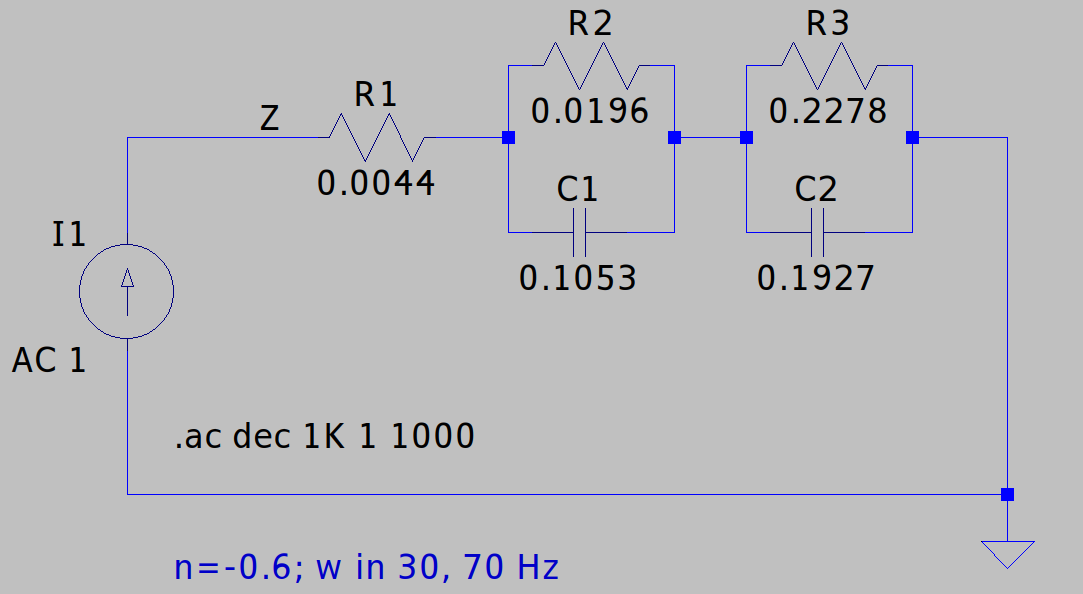Select the C2 capacitor plates symbol

coord(816,232)
